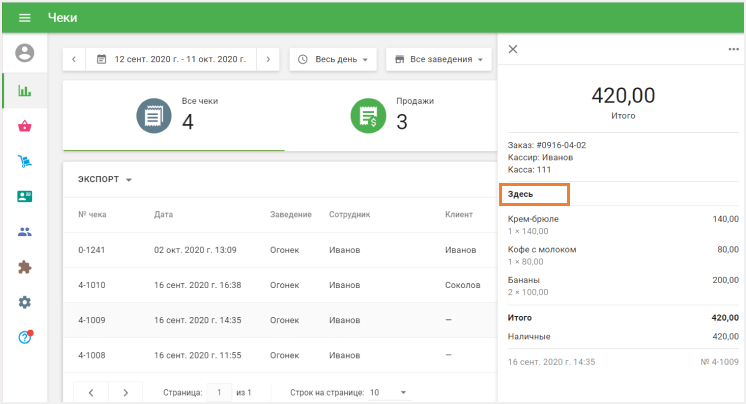Open the integrations puzzle piece icon
This screenshot has width=746, height=404.
[x=24, y=267]
